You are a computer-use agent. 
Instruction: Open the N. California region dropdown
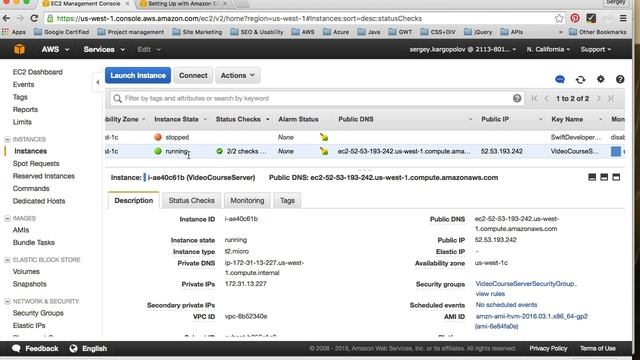click(548, 49)
